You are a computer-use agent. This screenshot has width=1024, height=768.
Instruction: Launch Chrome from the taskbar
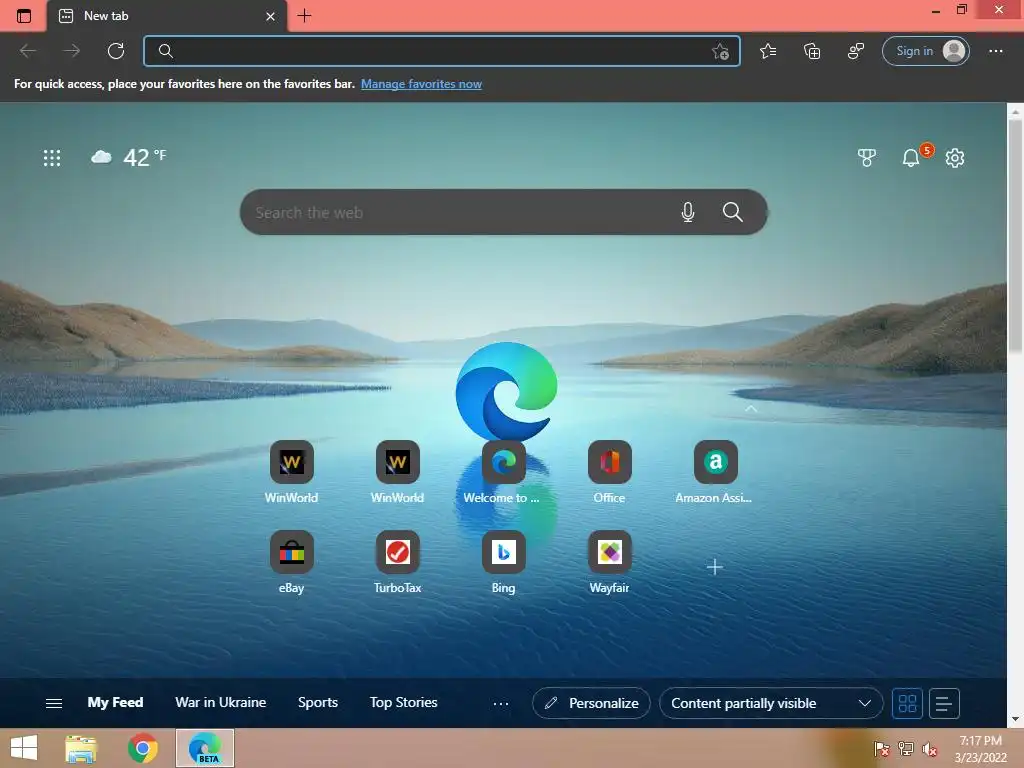pyautogui.click(x=142, y=748)
